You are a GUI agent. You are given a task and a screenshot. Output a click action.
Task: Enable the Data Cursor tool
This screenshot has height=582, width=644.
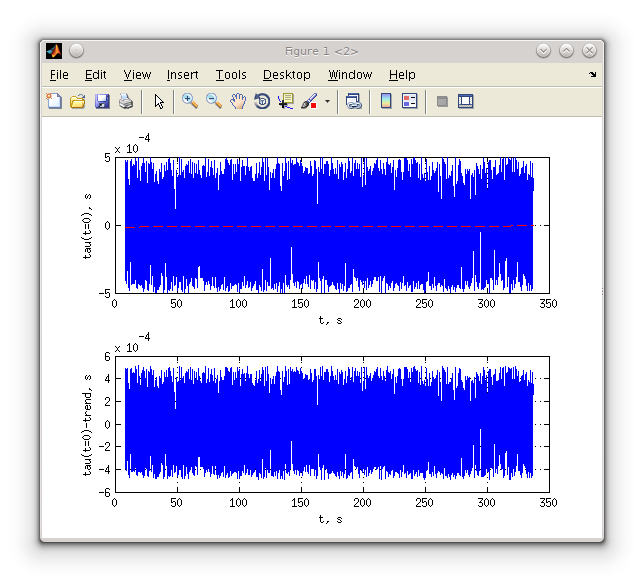tap(286, 101)
